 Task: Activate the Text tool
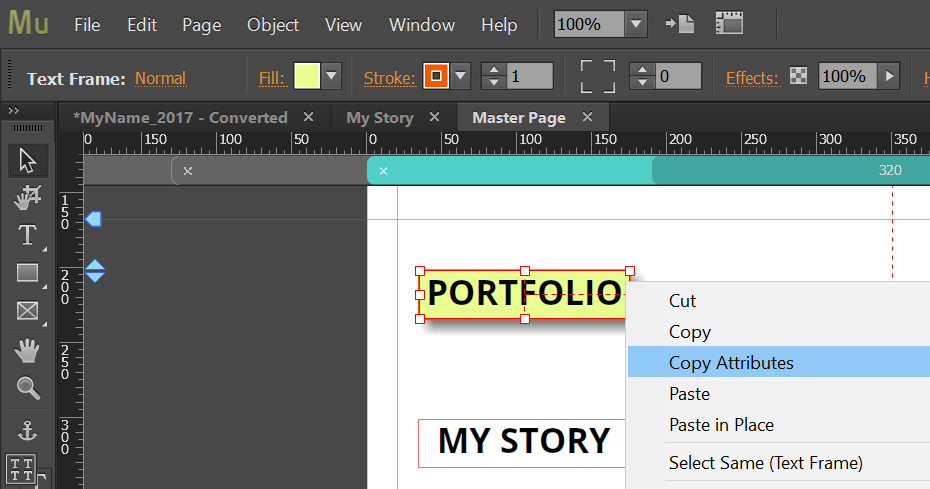[27, 236]
